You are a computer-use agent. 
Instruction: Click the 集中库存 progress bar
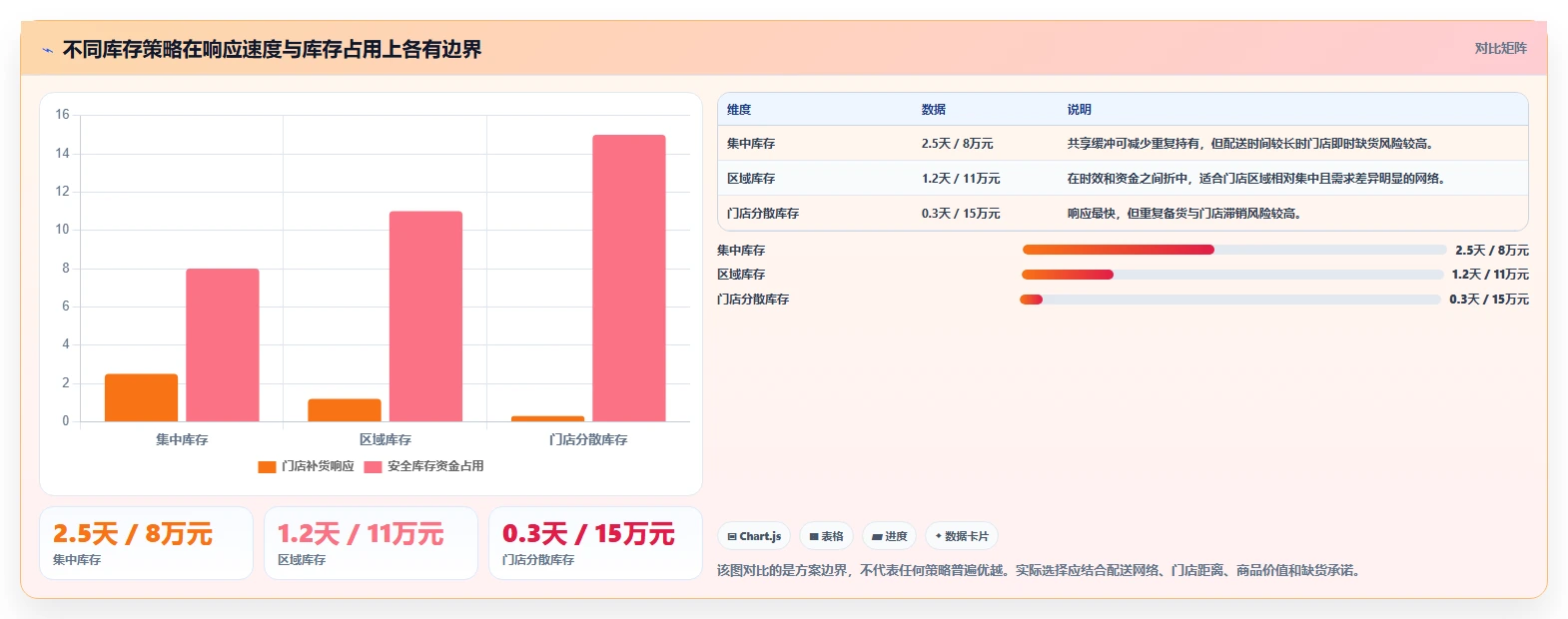(1234, 250)
